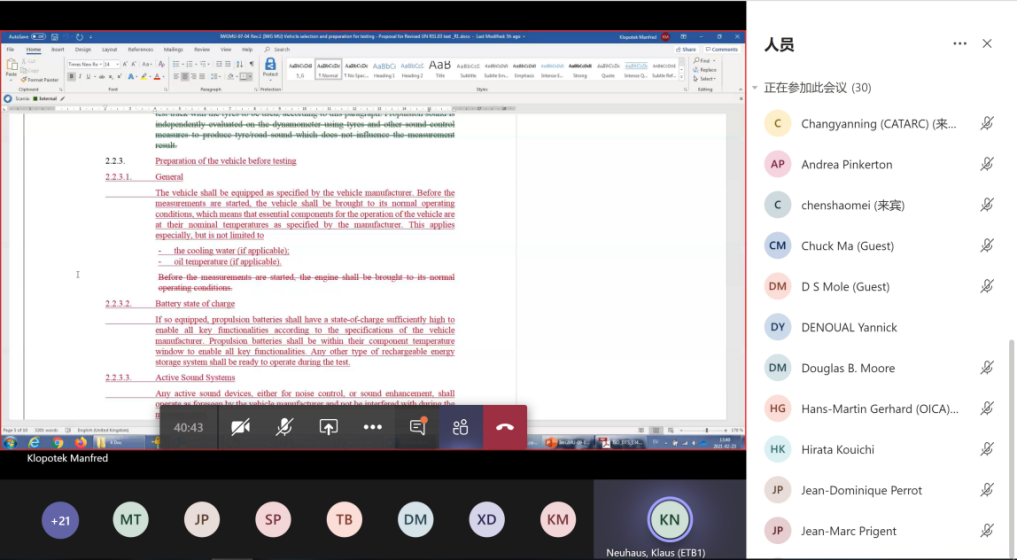Open the share content tray
Image resolution: width=1017 pixels, height=560 pixels.
(328, 427)
